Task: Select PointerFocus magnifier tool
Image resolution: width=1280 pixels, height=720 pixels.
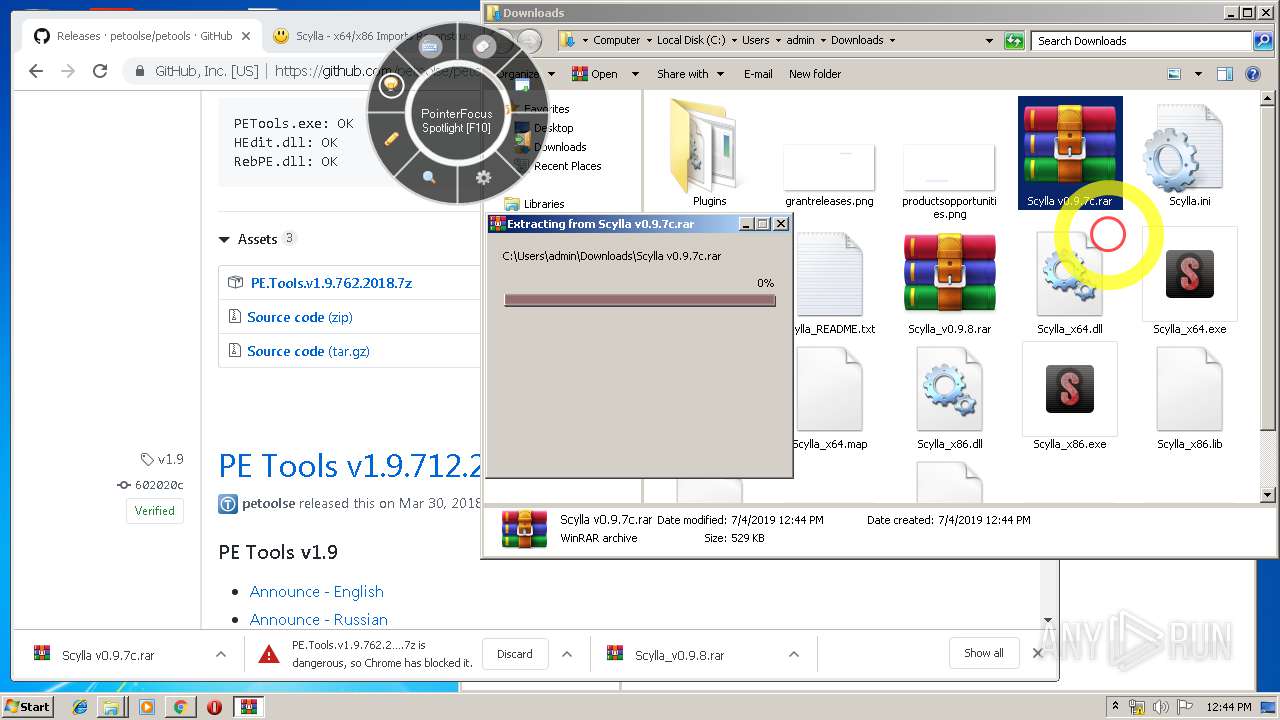Action: point(429,177)
